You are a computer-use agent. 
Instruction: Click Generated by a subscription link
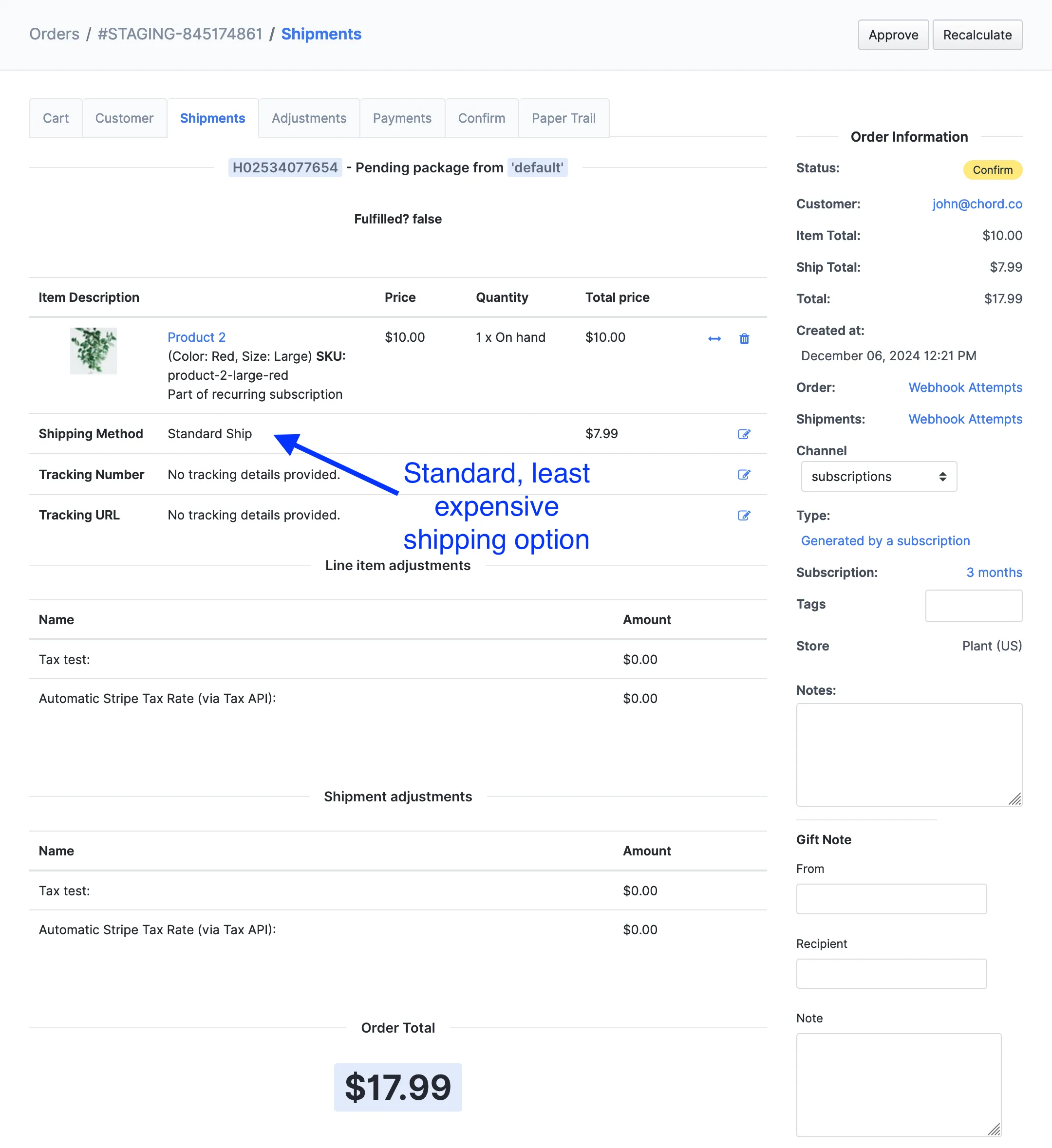pyautogui.click(x=885, y=541)
